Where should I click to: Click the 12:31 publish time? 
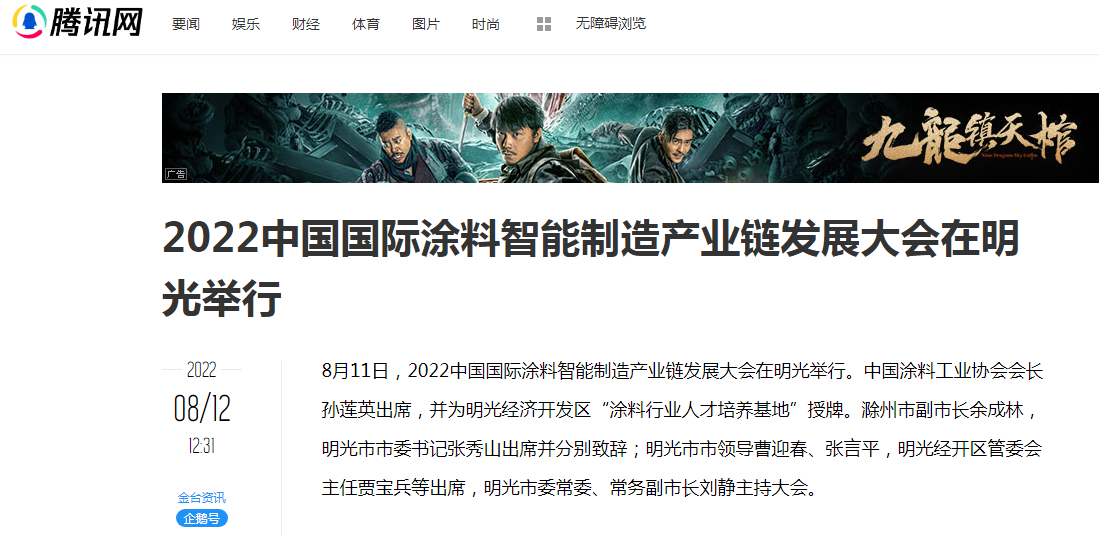coord(202,446)
